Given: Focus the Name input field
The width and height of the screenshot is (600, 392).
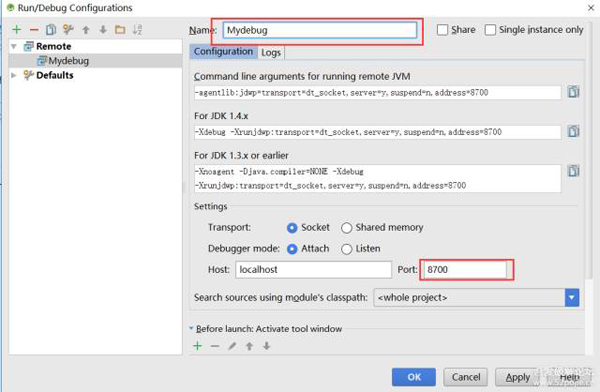Looking at the screenshot, I should pos(320,30).
